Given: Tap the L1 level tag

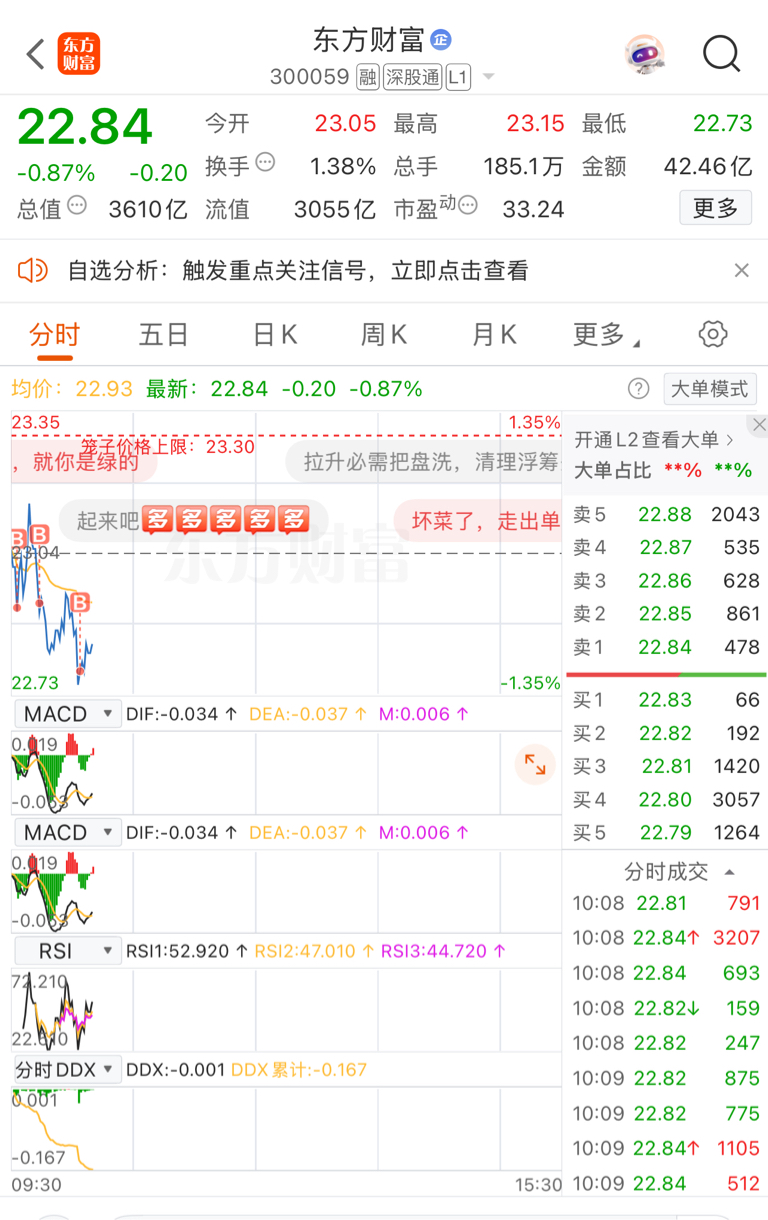Looking at the screenshot, I should [458, 77].
